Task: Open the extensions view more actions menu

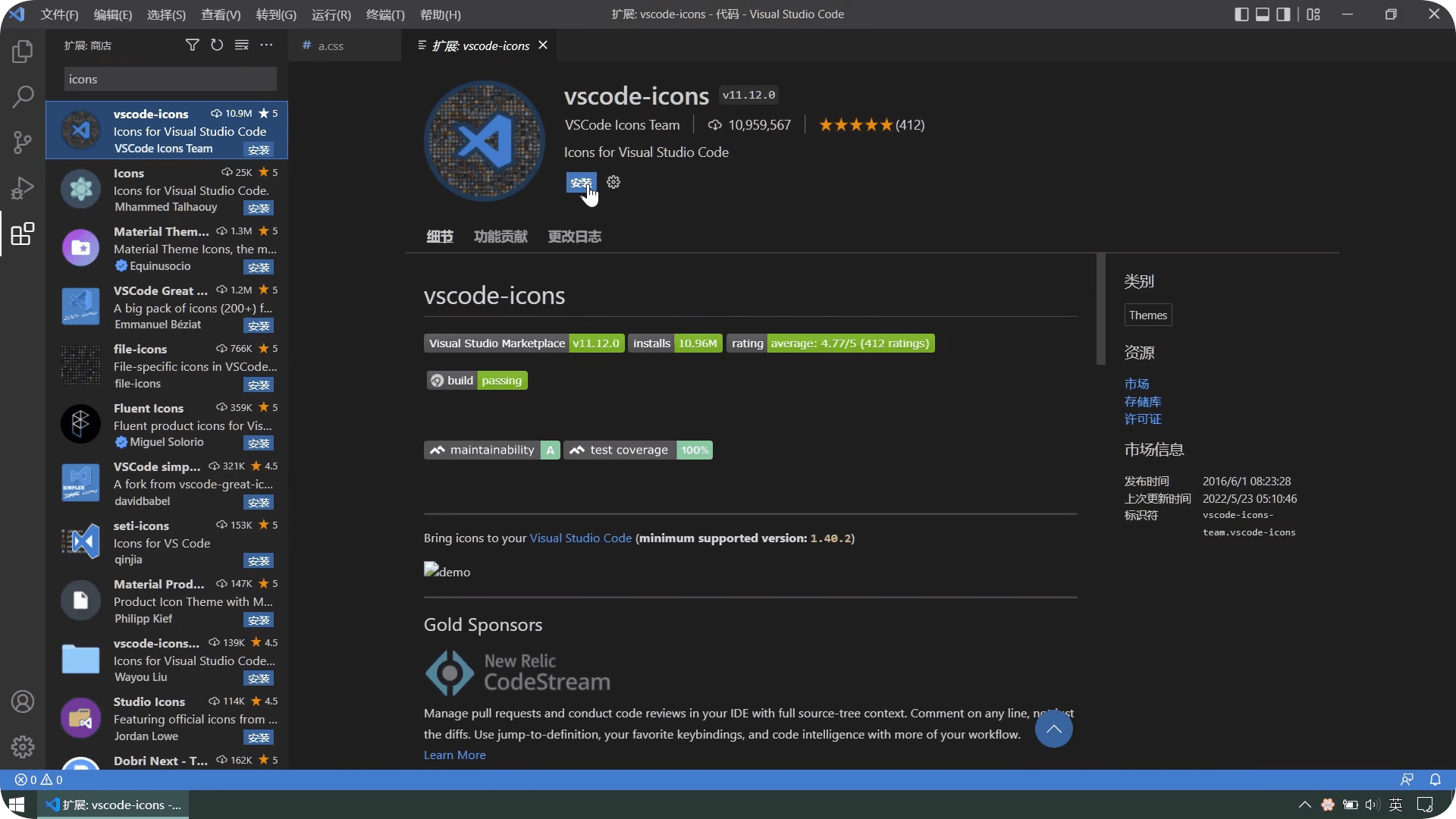Action: 266,45
